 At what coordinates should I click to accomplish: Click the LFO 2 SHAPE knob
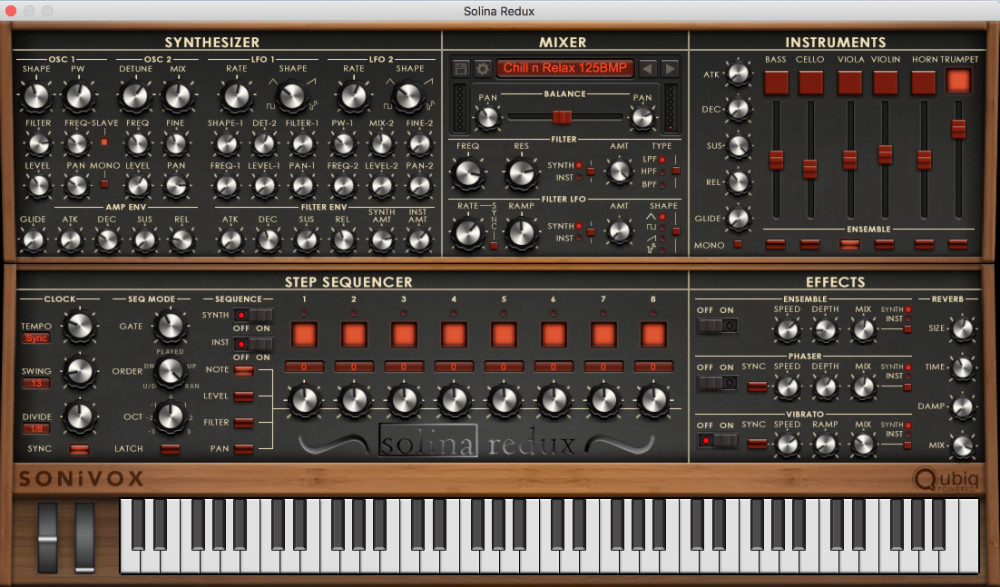[x=408, y=96]
